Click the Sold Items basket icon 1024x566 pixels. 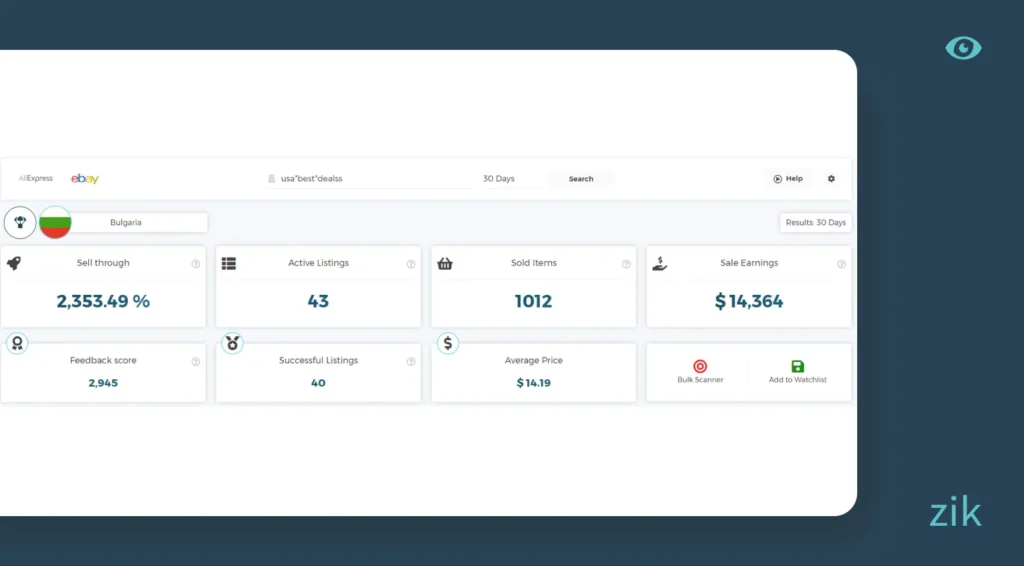445,264
